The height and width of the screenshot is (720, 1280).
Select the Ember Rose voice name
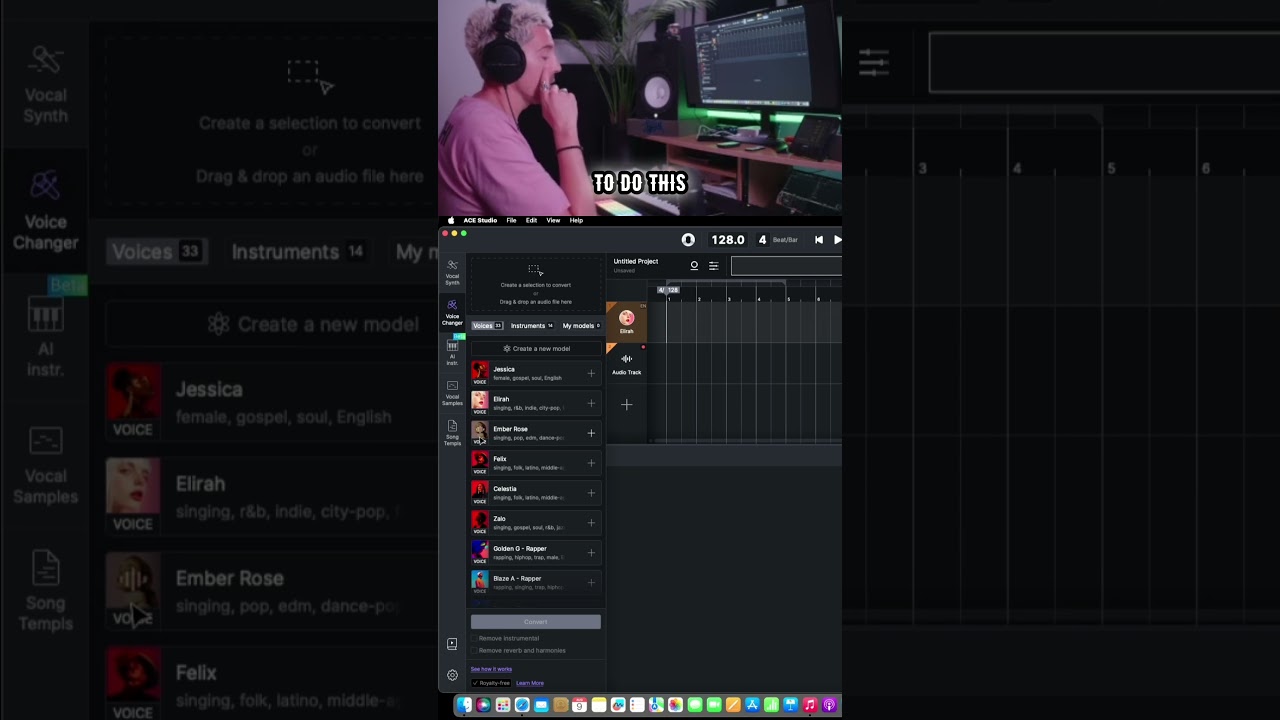click(510, 429)
